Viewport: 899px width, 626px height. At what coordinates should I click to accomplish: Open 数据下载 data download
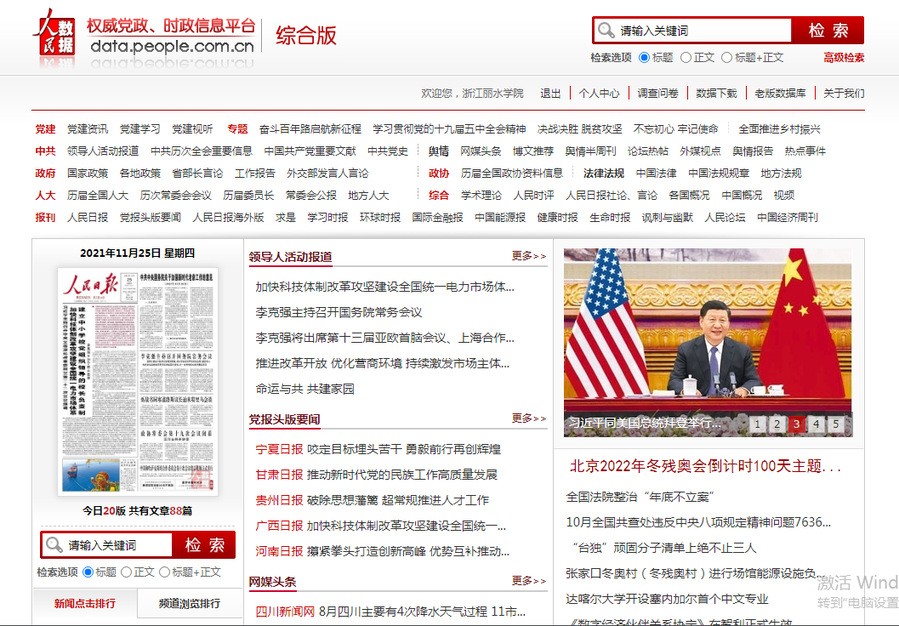click(717, 93)
